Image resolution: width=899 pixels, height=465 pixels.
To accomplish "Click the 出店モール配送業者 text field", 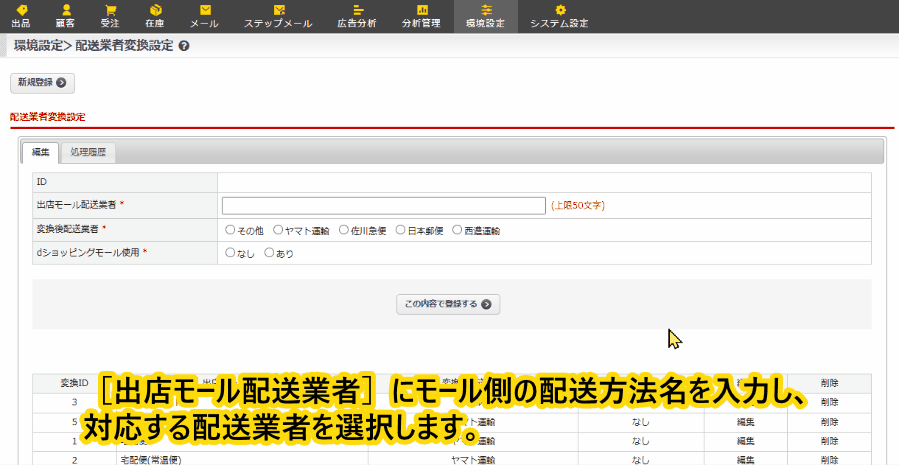I will coord(384,205).
